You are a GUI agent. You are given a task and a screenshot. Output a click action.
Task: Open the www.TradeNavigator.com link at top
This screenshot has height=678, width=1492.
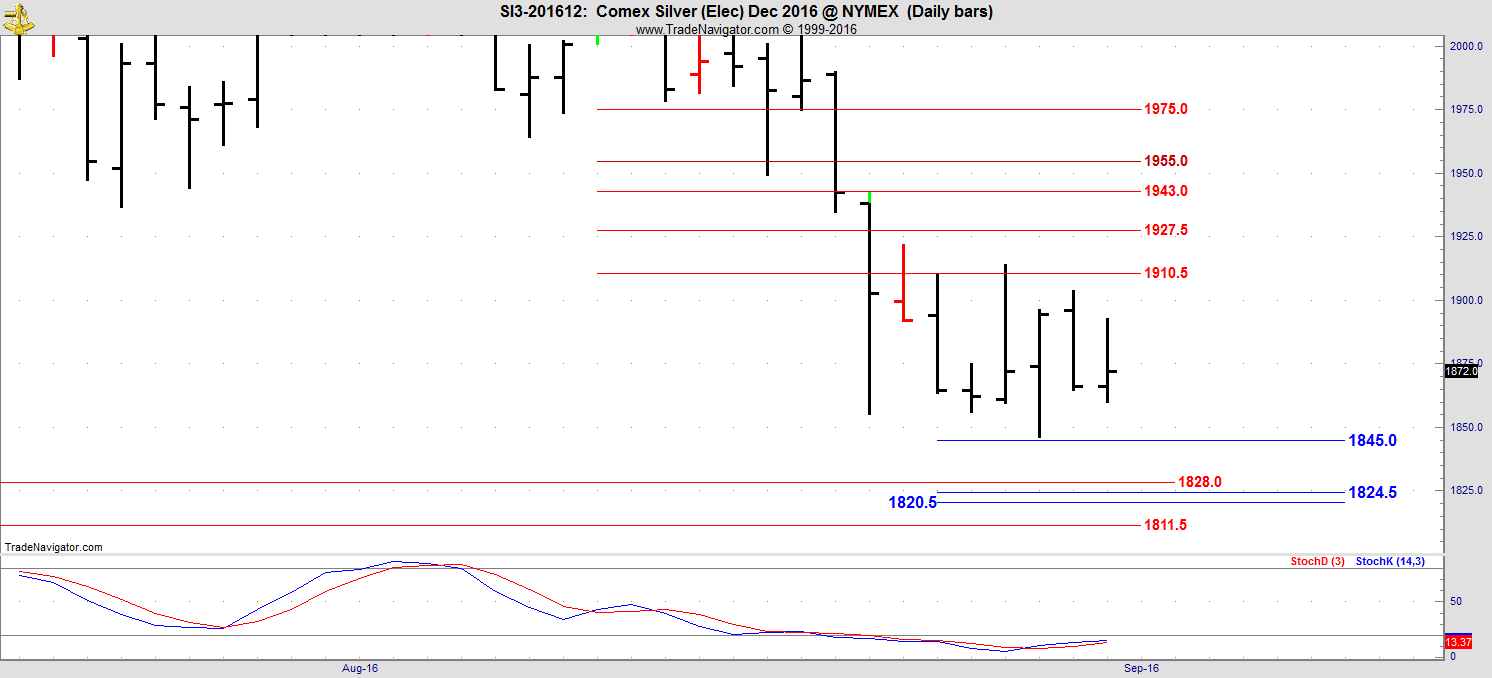[x=706, y=29]
